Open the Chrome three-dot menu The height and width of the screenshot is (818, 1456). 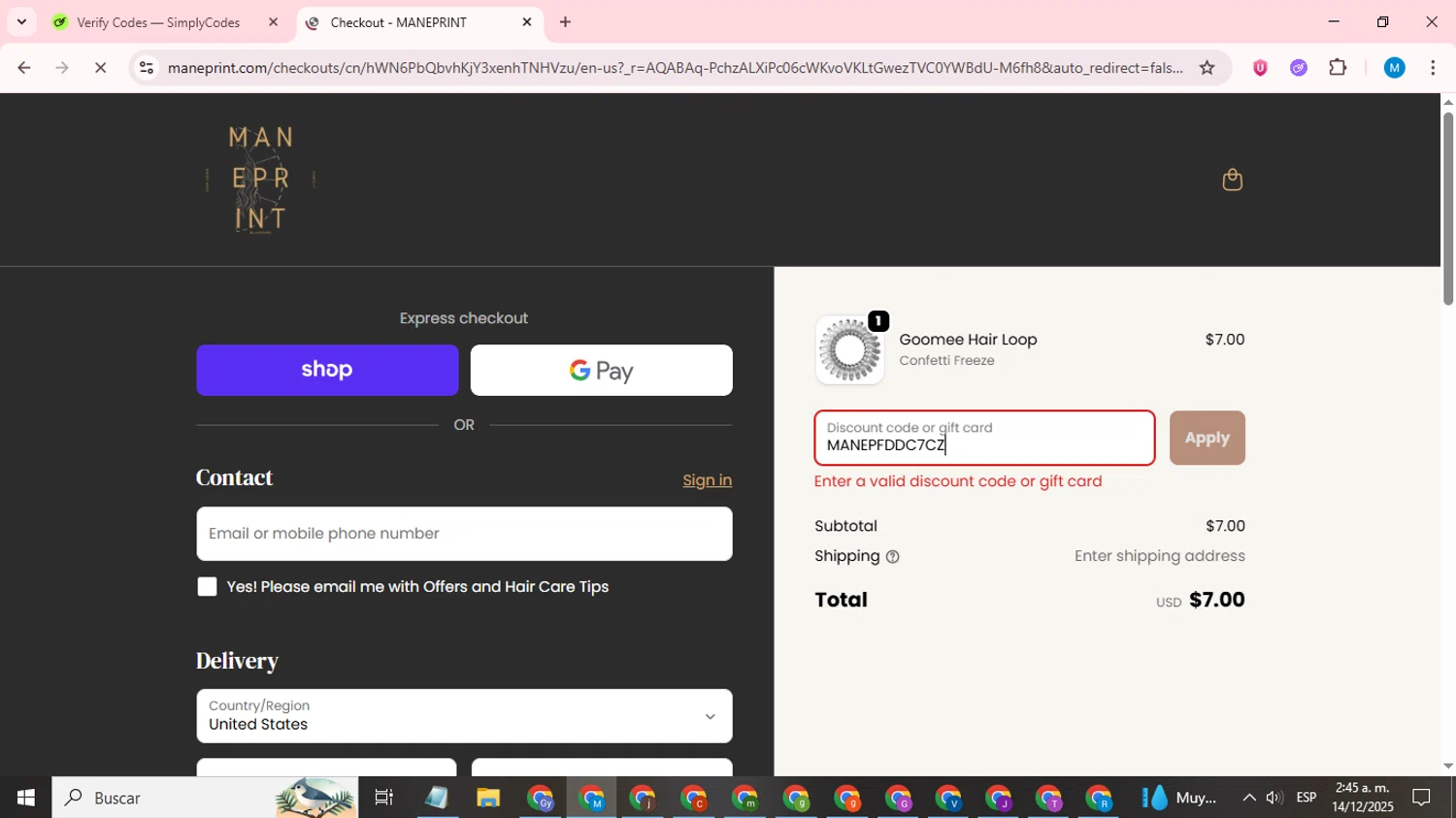(x=1433, y=68)
